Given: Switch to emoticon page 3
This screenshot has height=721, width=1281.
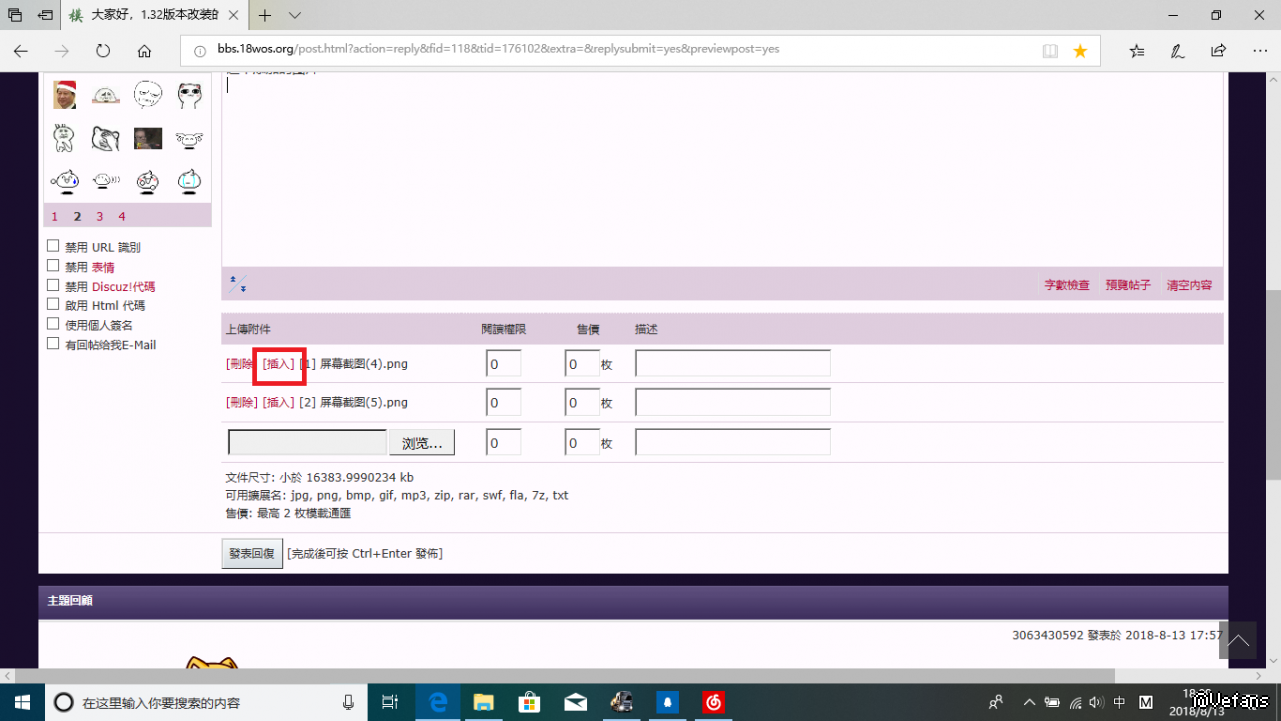Looking at the screenshot, I should pyautogui.click(x=100, y=216).
